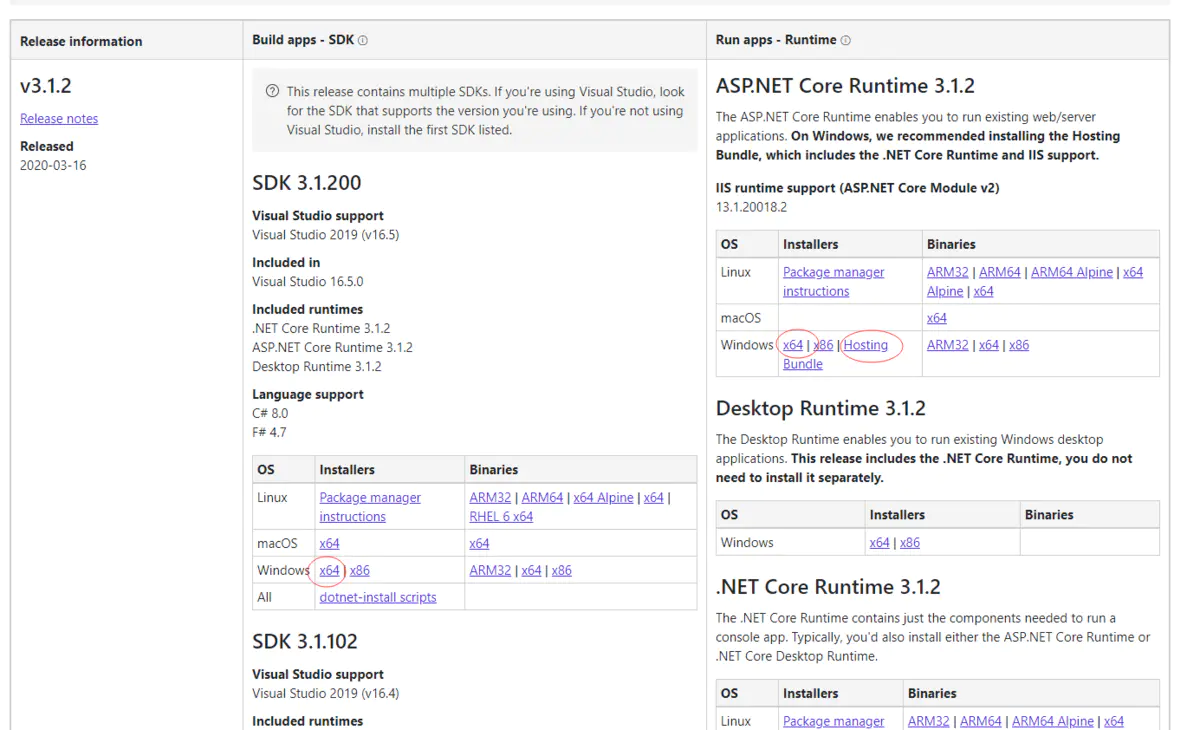Open the dotnet-install scripts page
The width and height of the screenshot is (1200, 730).
pyautogui.click(x=377, y=596)
